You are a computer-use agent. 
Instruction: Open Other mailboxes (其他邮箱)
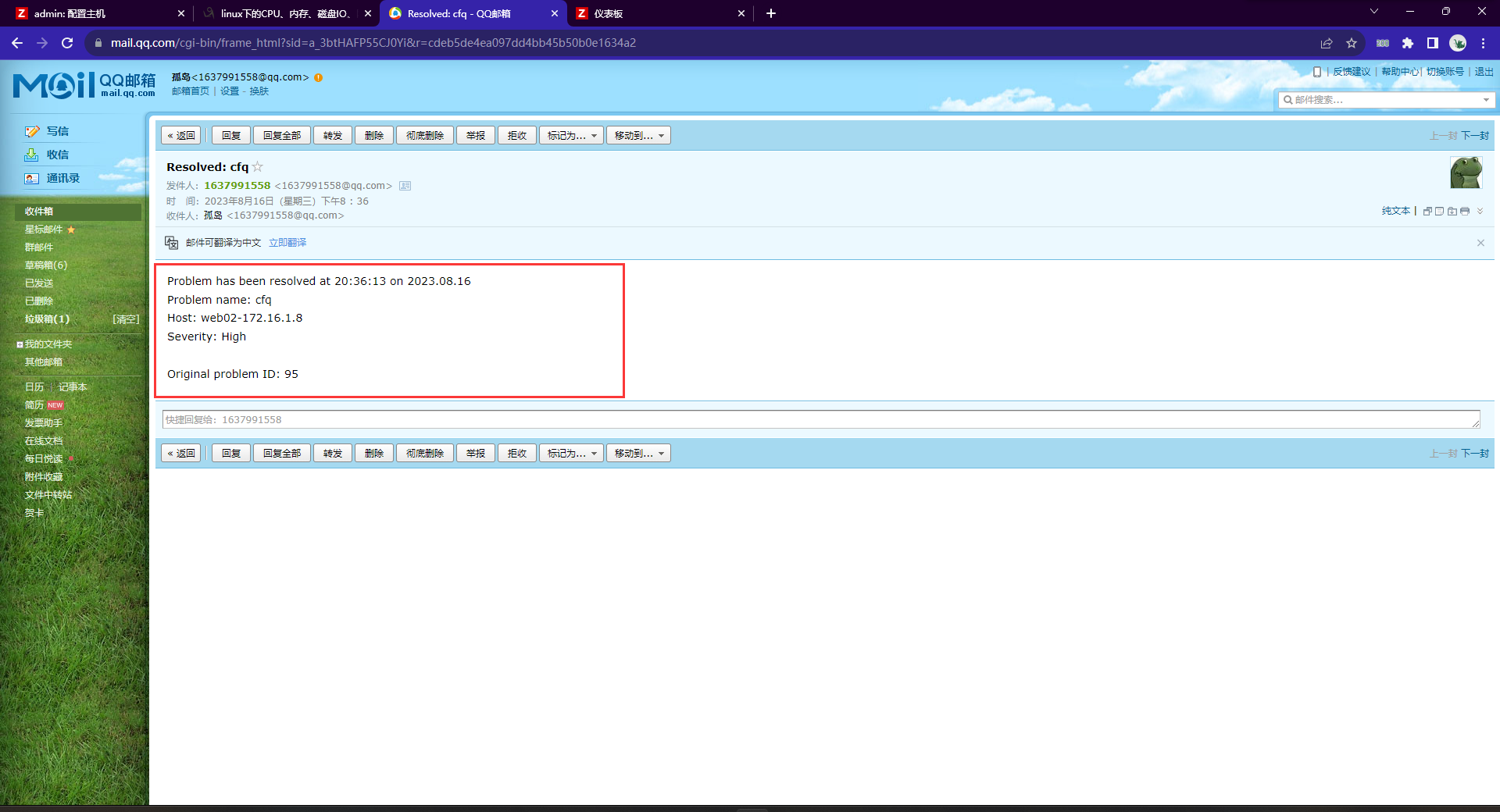click(44, 362)
